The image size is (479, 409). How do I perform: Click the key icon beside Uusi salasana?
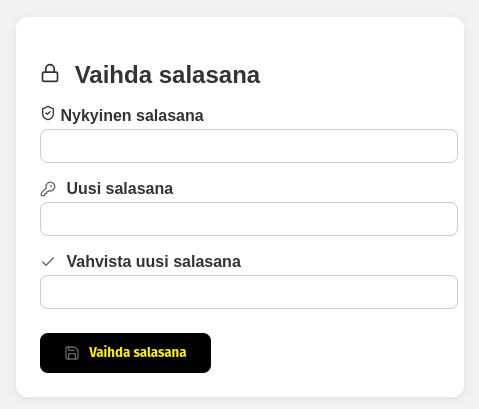pos(48,189)
